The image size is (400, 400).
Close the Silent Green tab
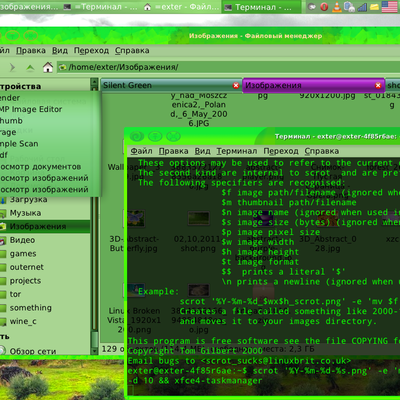236,86
